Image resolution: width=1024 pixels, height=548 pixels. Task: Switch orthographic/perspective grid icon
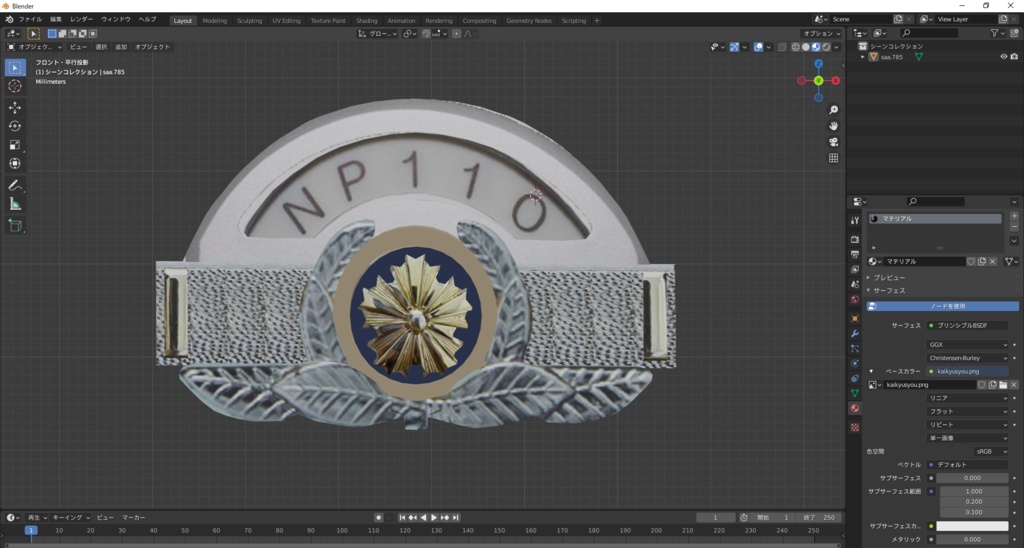click(833, 158)
